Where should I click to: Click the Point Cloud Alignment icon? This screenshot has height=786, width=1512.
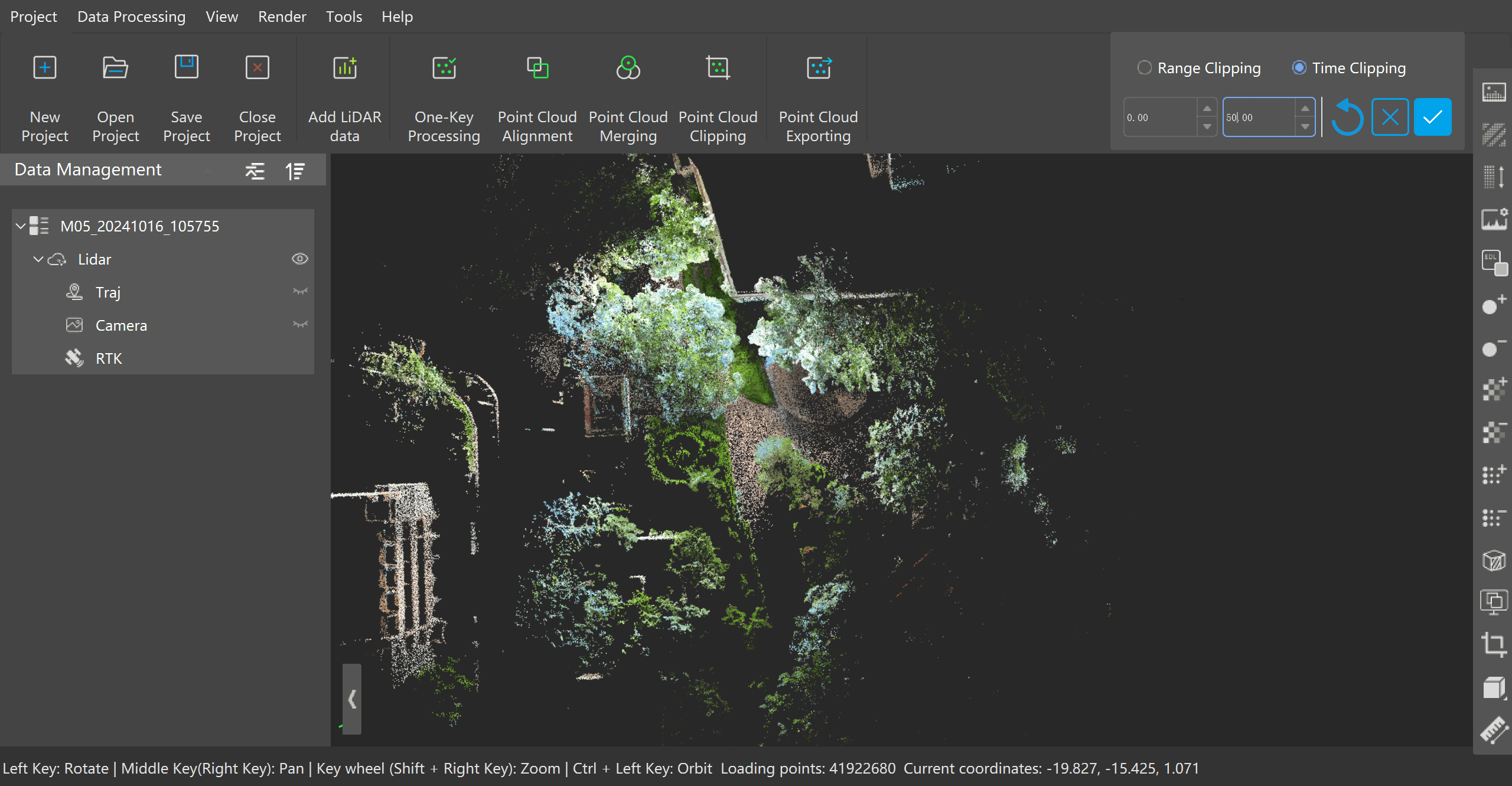pyautogui.click(x=537, y=68)
